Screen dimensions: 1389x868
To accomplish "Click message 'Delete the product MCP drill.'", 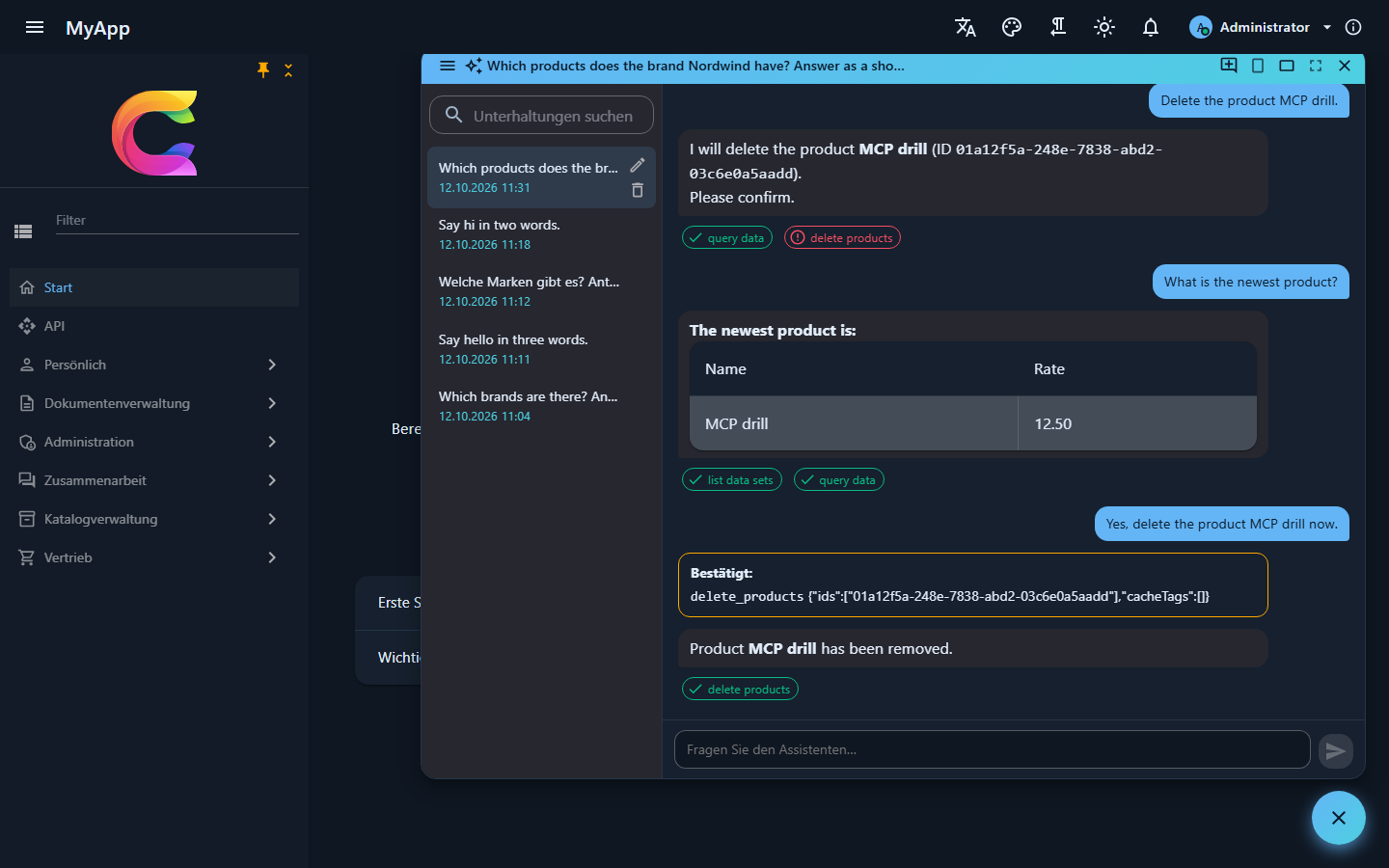I will click(1249, 100).
